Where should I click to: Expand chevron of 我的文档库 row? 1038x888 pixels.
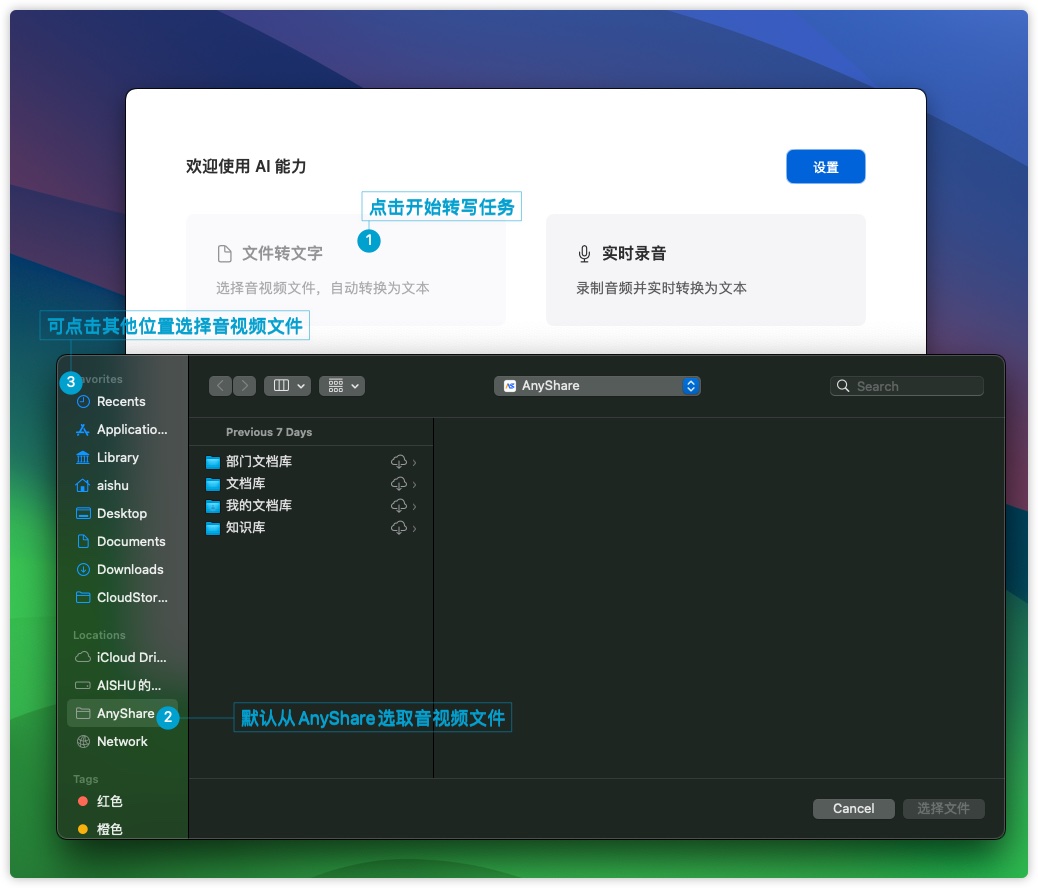point(414,506)
